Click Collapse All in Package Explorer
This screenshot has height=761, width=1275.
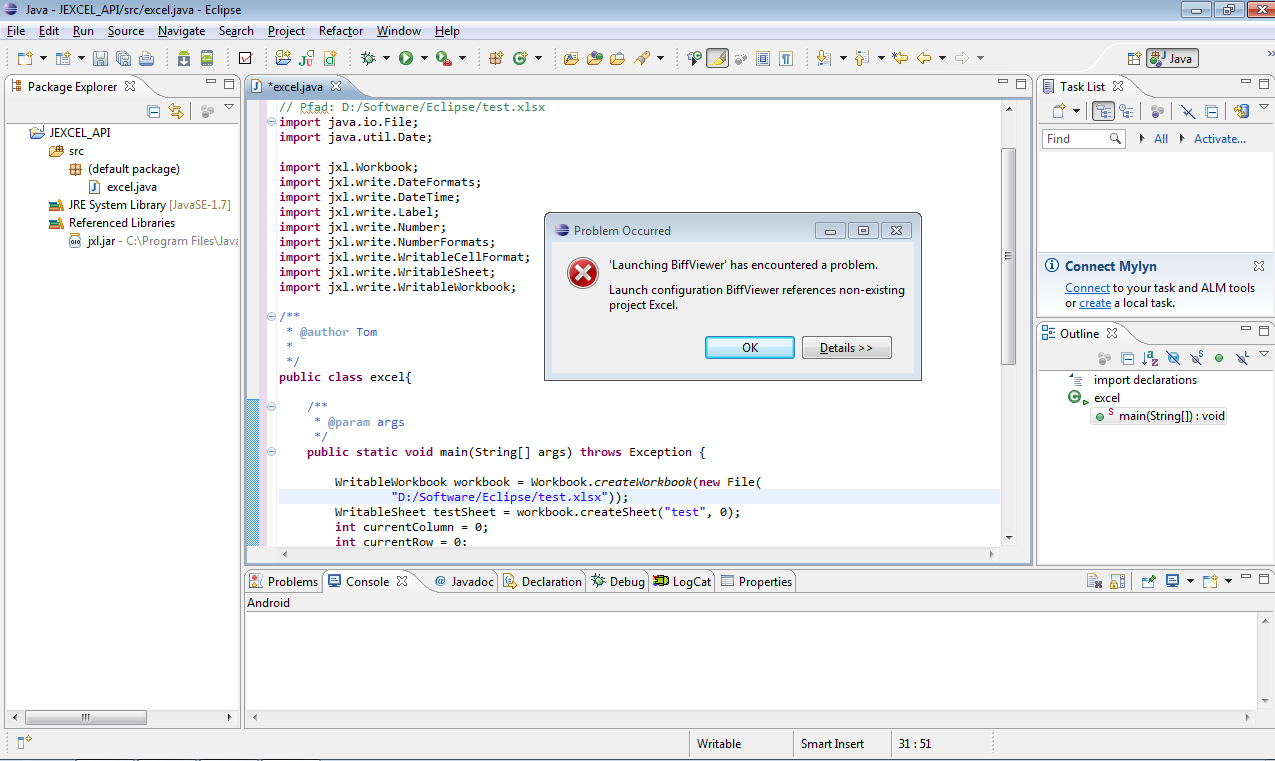point(154,111)
